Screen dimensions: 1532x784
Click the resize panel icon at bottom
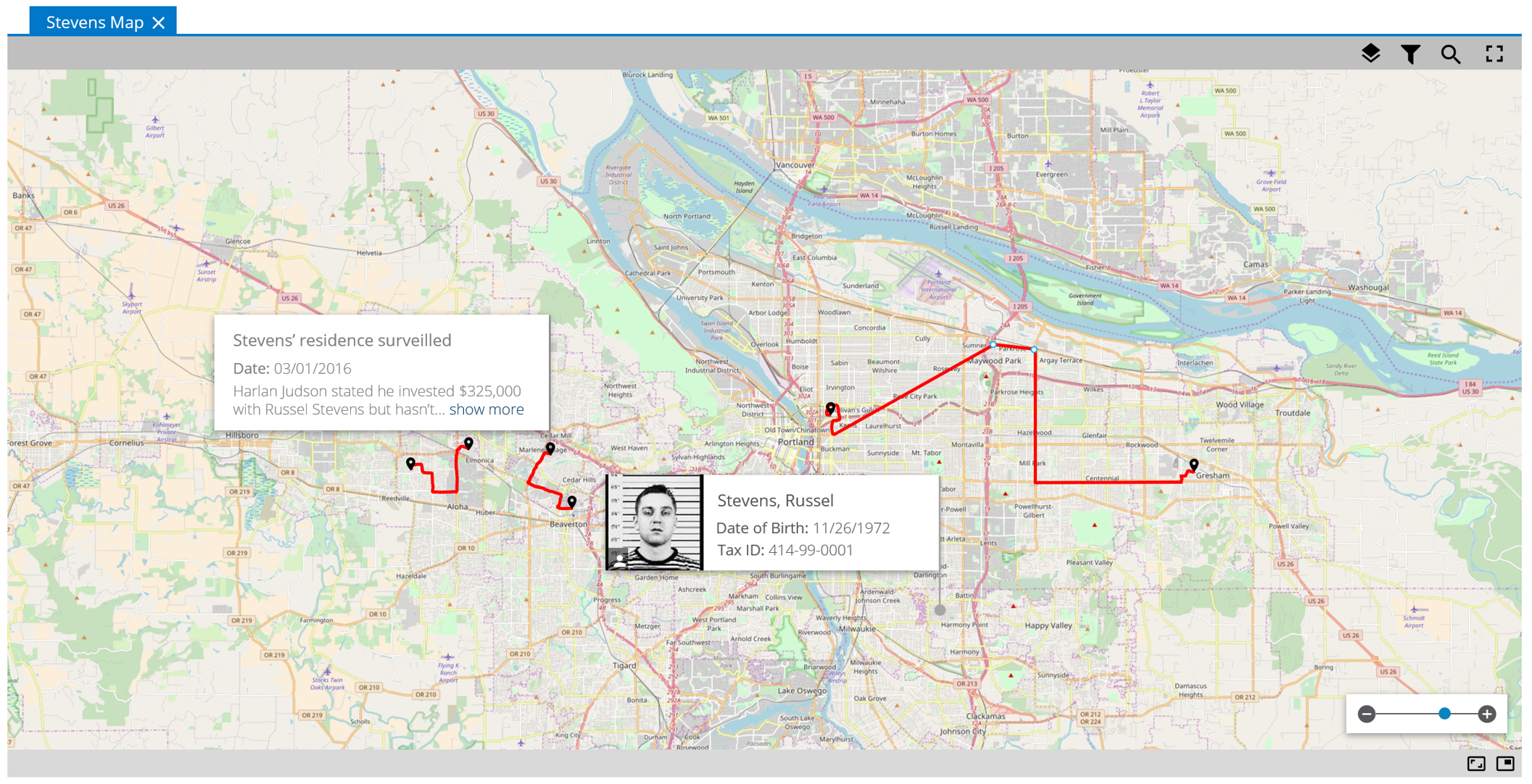pyautogui.click(x=1476, y=764)
